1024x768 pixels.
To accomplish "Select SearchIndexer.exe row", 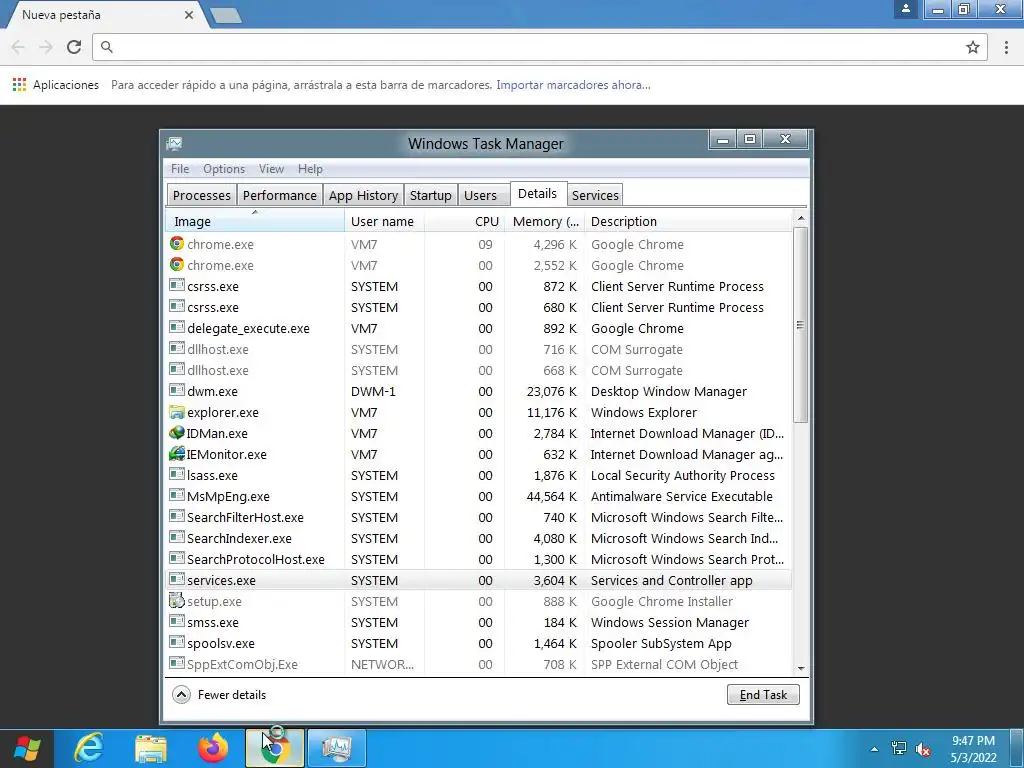I will pos(479,538).
